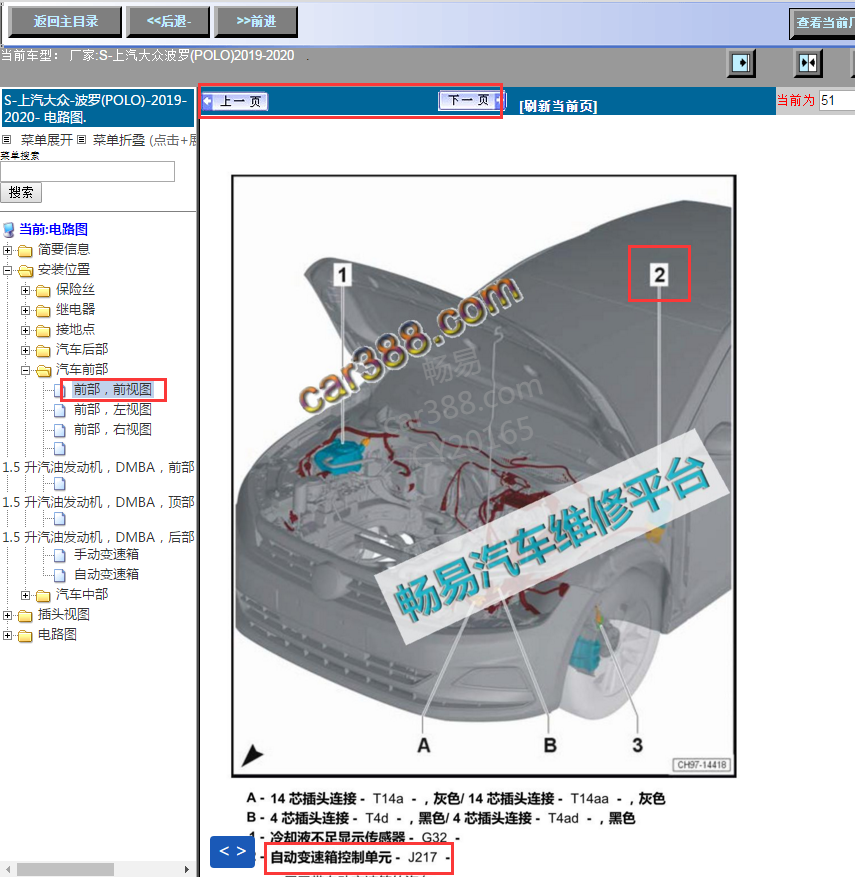The width and height of the screenshot is (855, 877).
Task: Click the 查看当前 button at top right
Action: (823, 23)
